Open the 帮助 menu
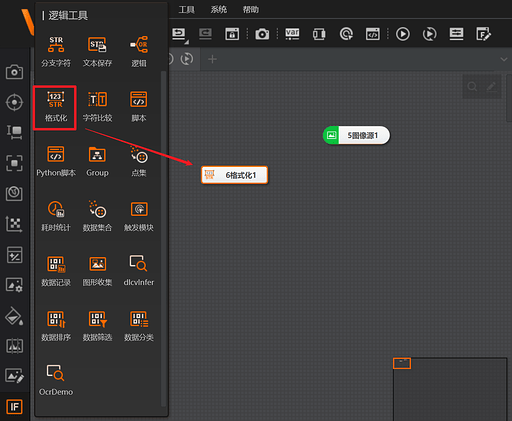Image resolution: width=512 pixels, height=421 pixels. [x=250, y=9]
